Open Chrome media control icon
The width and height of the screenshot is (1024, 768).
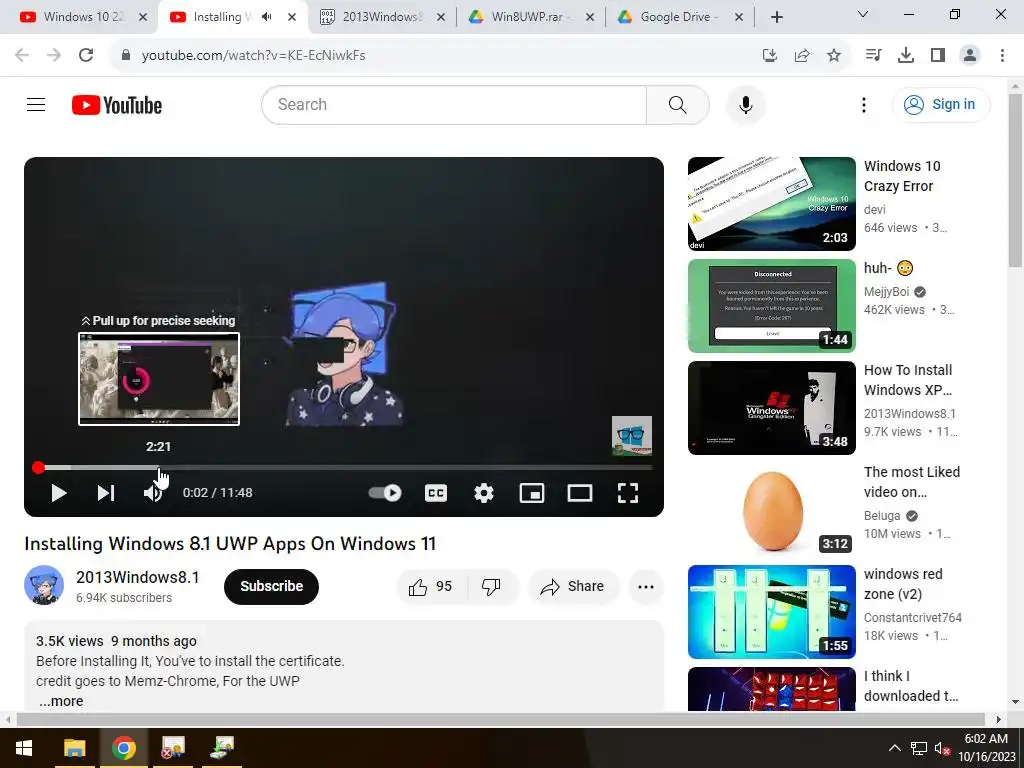[873, 56]
